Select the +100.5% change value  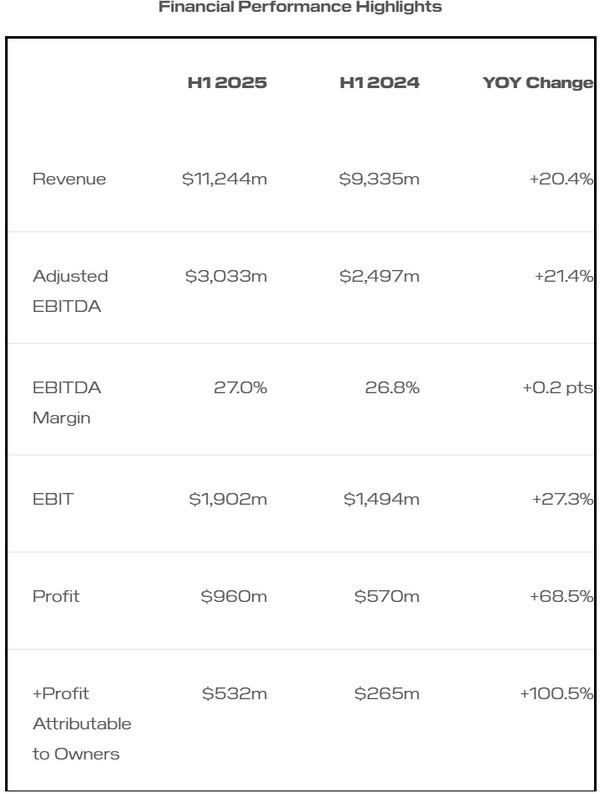557,693
